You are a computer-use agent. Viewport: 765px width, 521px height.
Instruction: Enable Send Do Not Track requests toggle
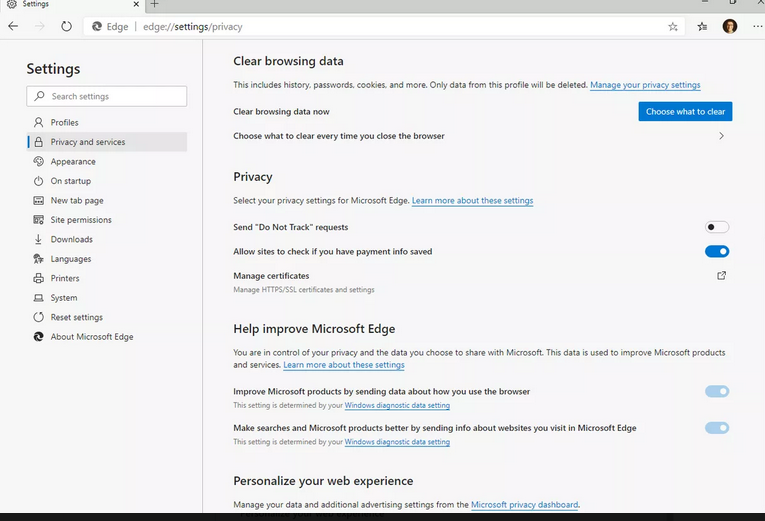pyautogui.click(x=717, y=227)
